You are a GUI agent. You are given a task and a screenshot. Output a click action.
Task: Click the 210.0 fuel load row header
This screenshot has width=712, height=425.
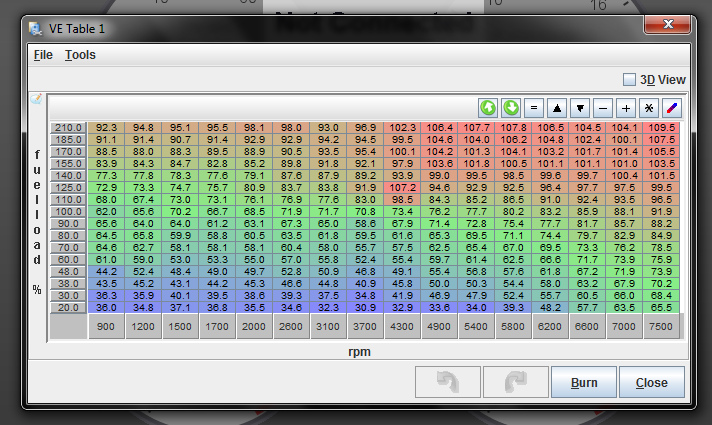click(x=68, y=127)
